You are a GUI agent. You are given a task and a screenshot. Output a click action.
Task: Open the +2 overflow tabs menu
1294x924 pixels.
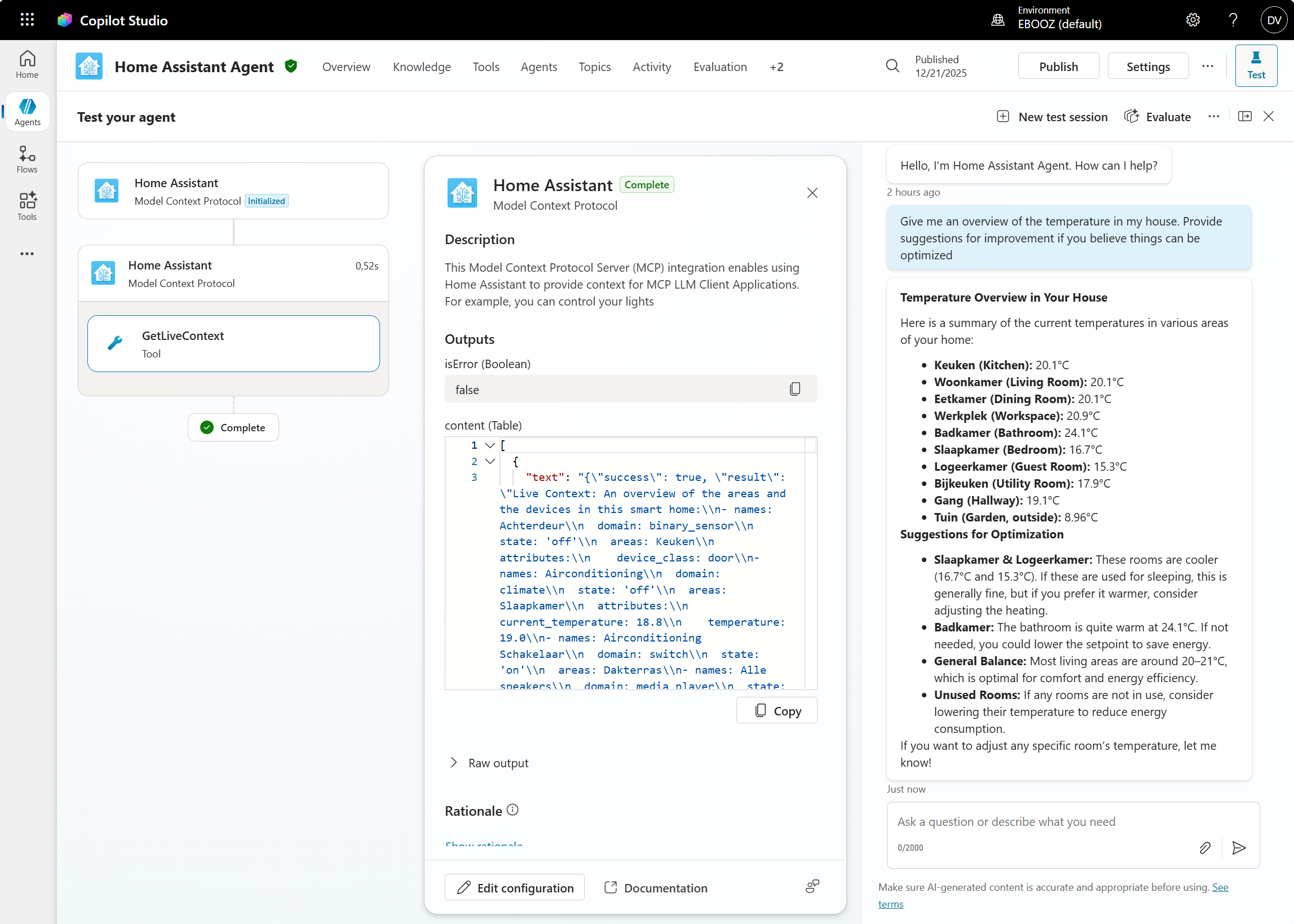point(776,67)
